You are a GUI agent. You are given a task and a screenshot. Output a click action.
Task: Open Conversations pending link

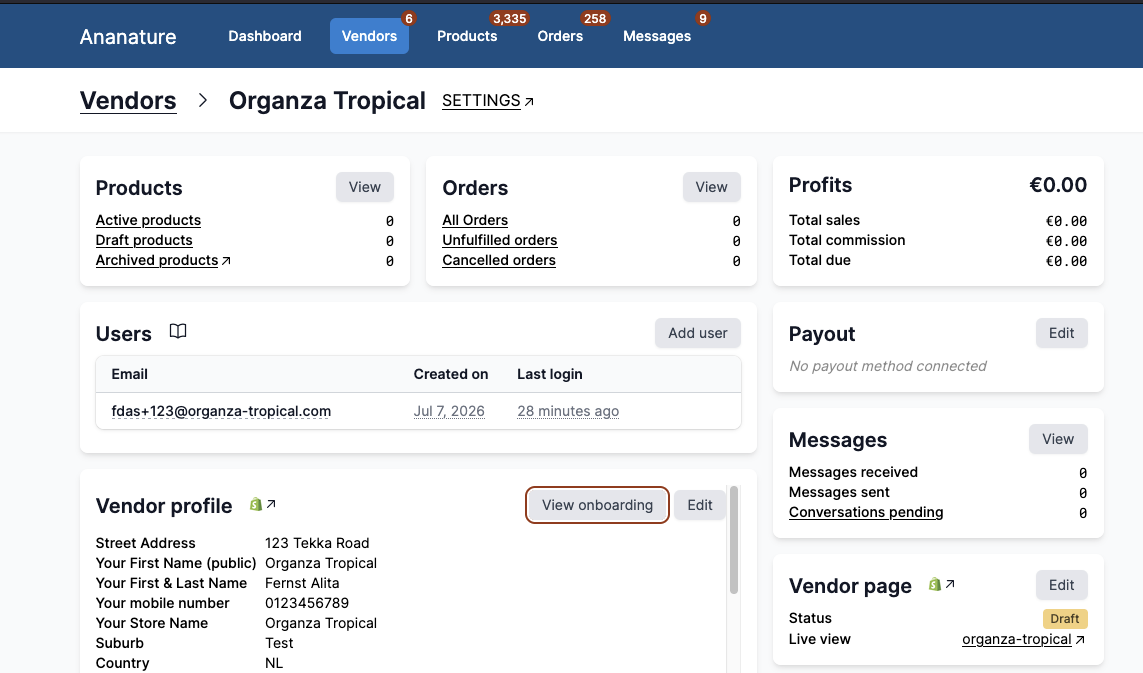tap(866, 513)
